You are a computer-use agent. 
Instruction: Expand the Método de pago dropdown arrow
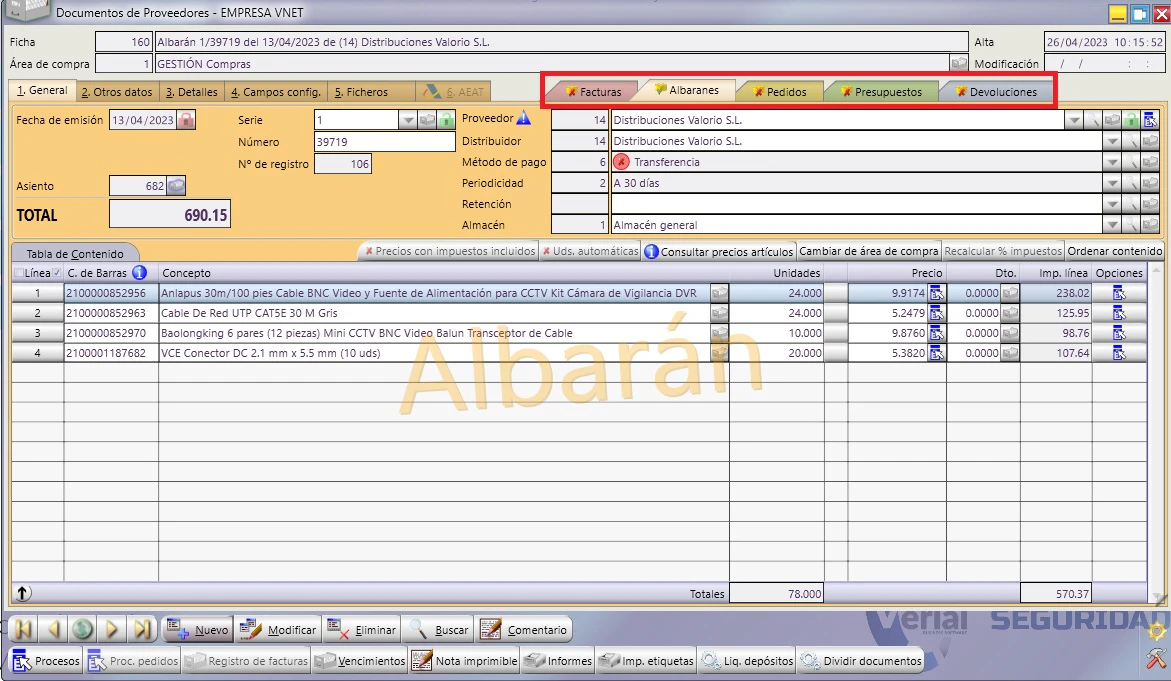point(1112,162)
